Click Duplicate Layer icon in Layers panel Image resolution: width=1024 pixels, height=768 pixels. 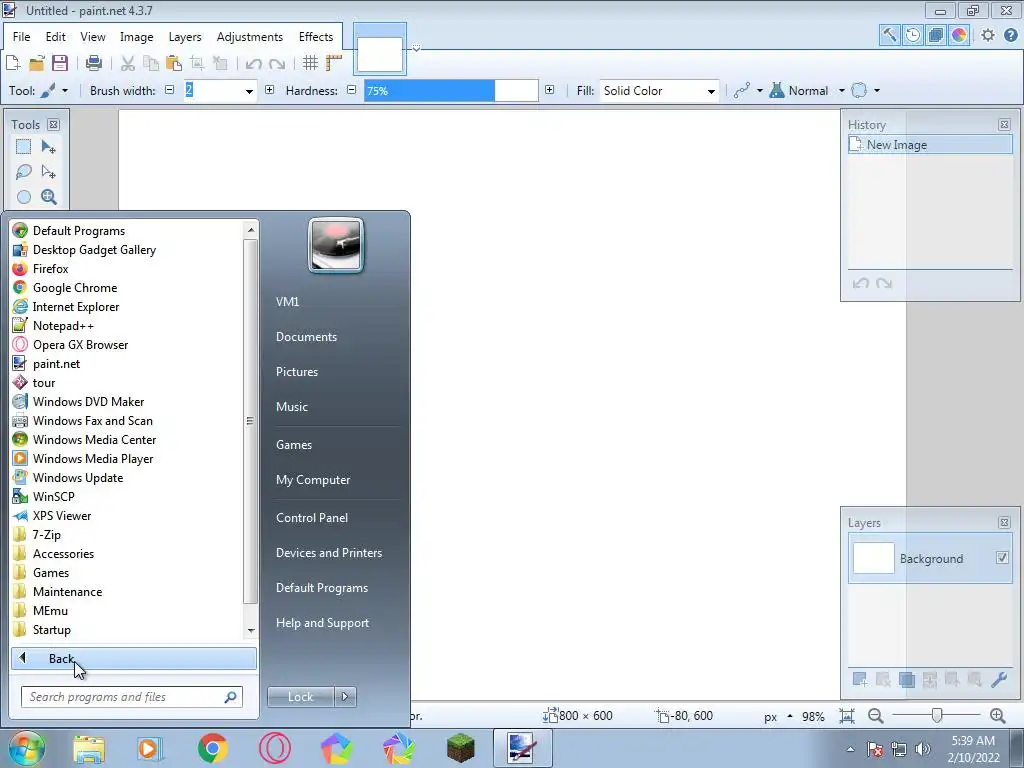pyautogui.click(x=906, y=680)
